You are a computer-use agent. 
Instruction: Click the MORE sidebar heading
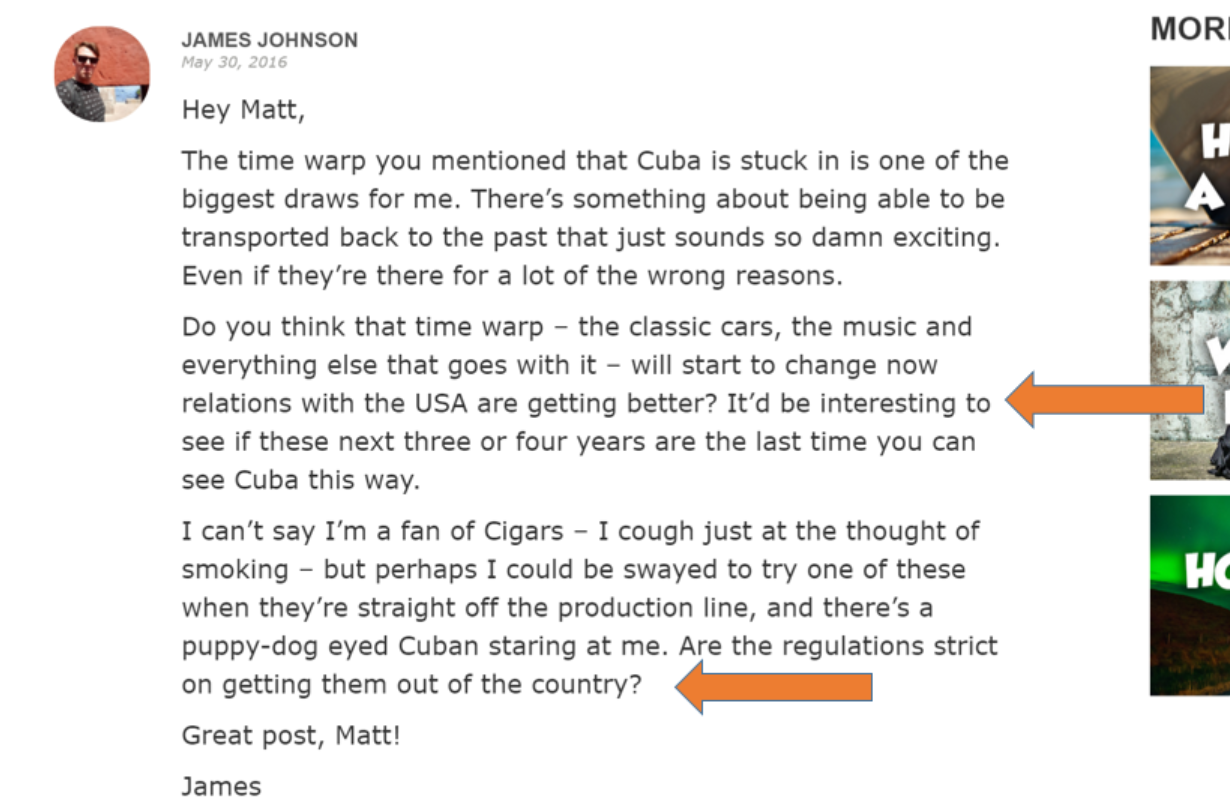tap(1190, 29)
